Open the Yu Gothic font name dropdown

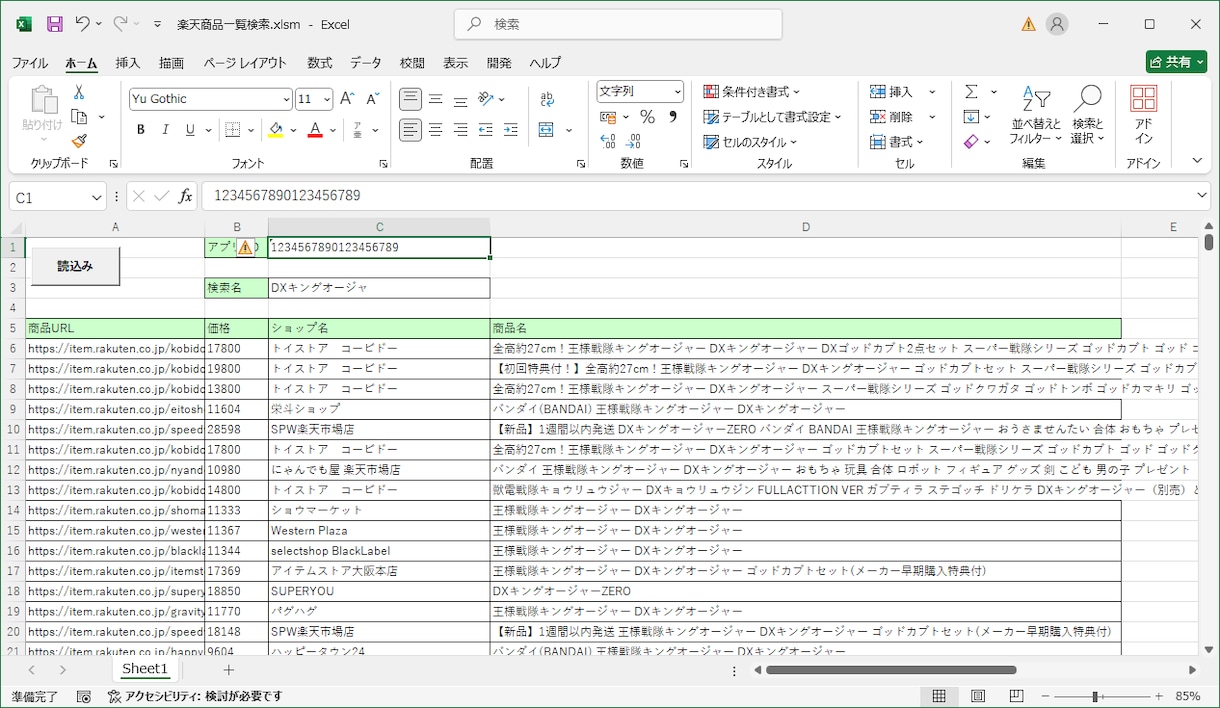(286, 99)
